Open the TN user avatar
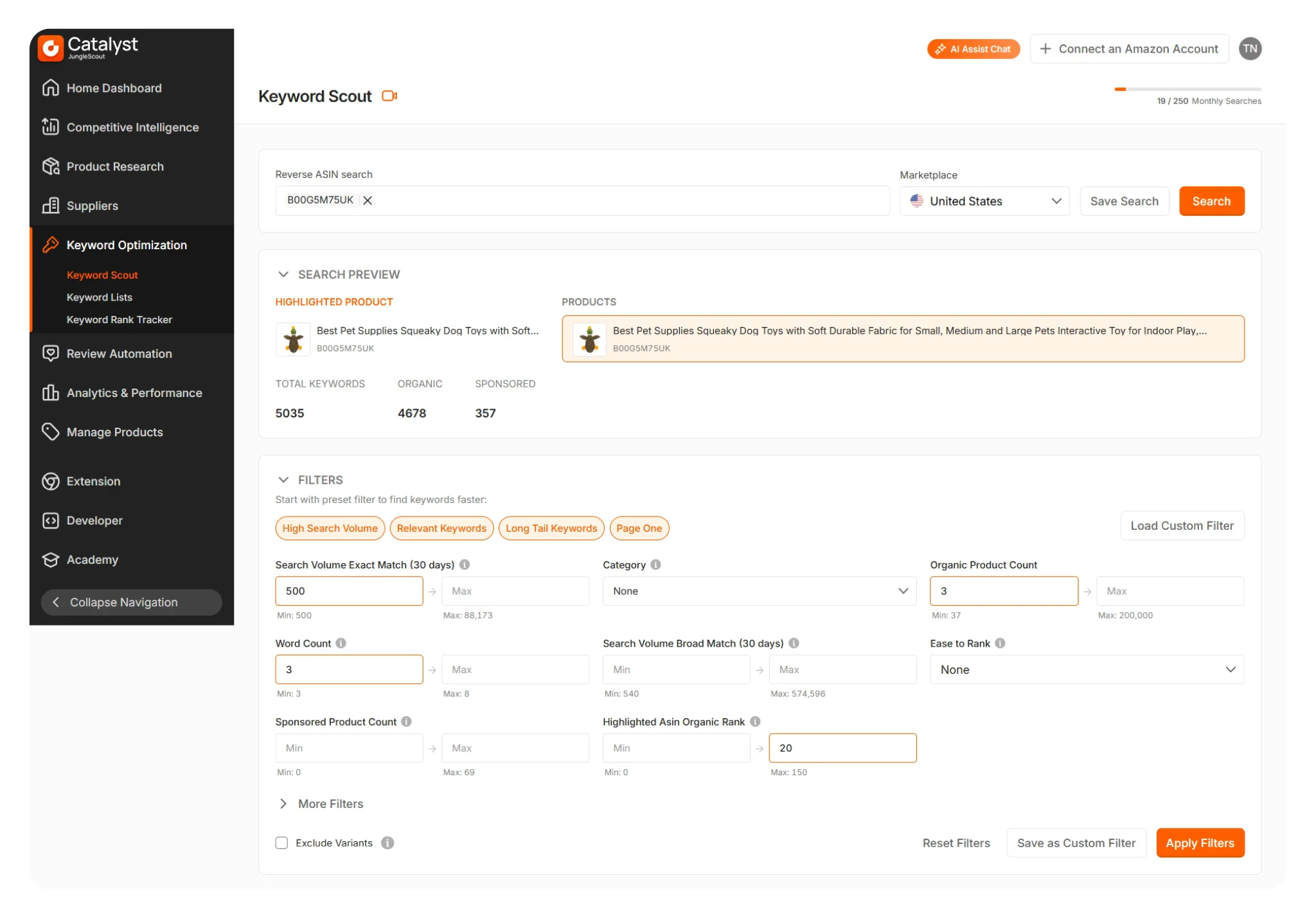1316x921 pixels. click(x=1250, y=49)
